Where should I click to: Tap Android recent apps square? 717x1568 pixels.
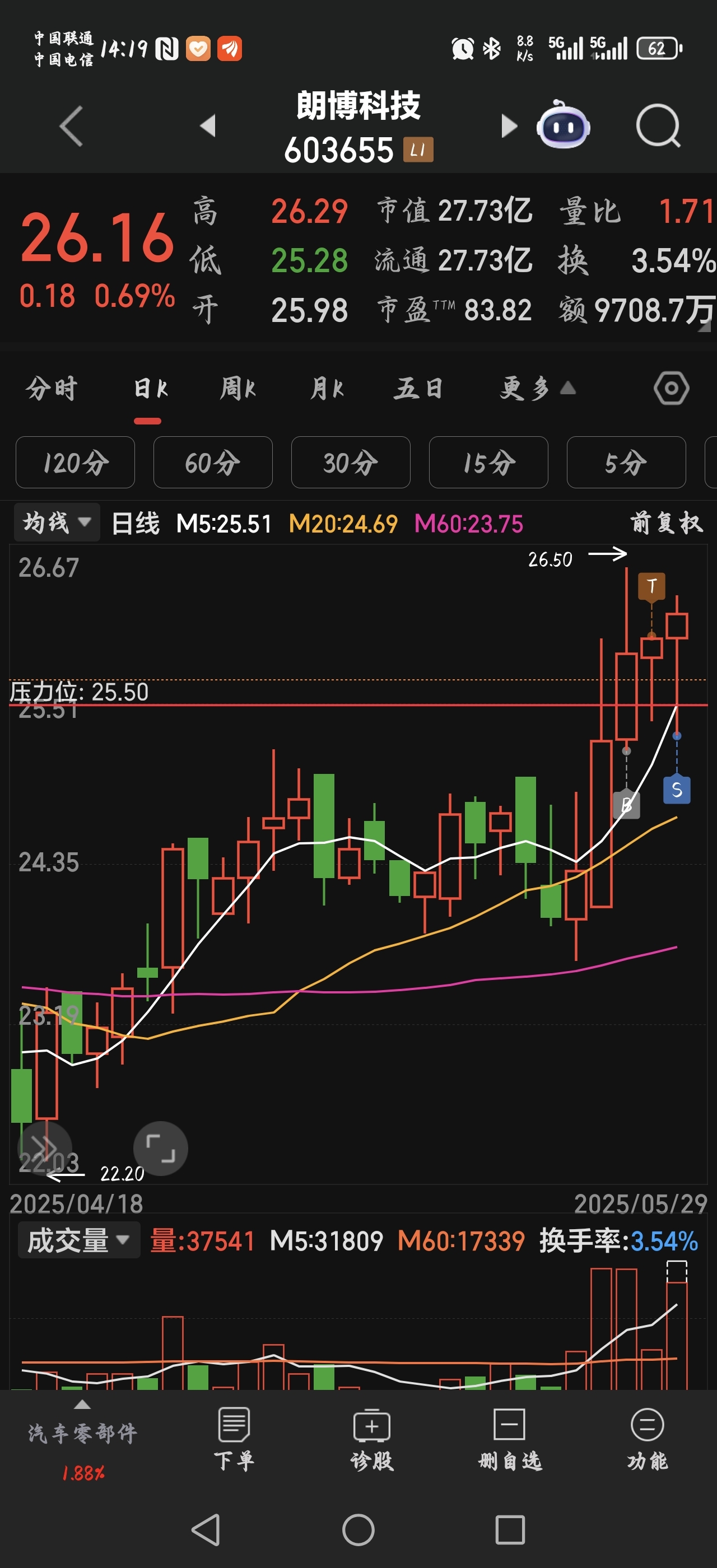[x=510, y=1530]
